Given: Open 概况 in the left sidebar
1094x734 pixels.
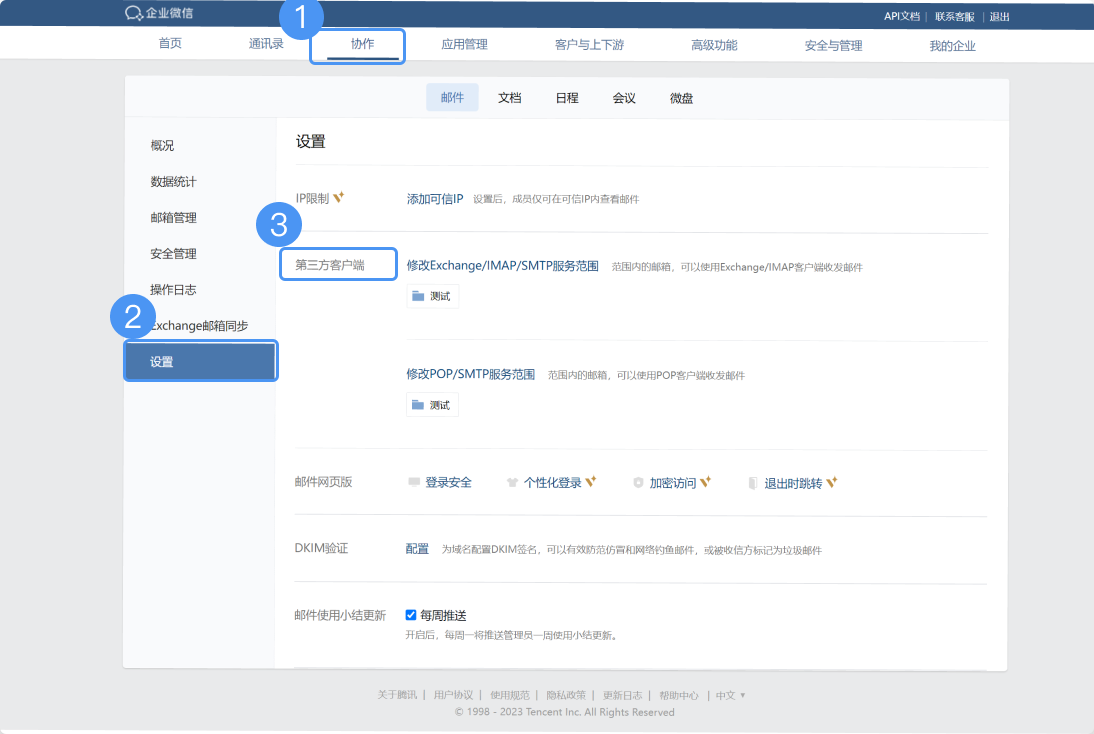Looking at the screenshot, I should 162,145.
